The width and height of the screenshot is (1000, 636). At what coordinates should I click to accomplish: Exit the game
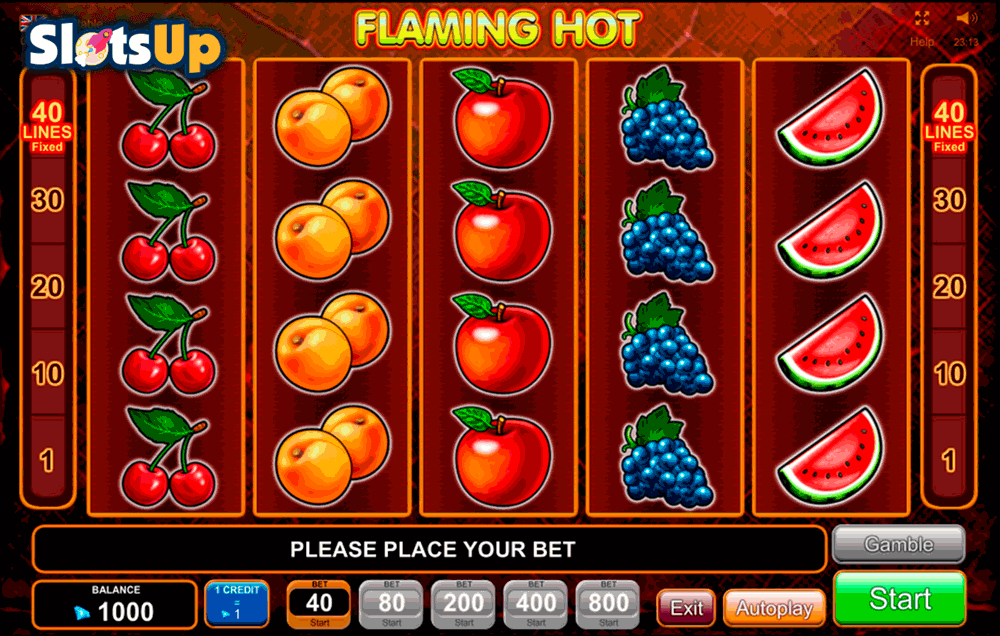point(686,608)
